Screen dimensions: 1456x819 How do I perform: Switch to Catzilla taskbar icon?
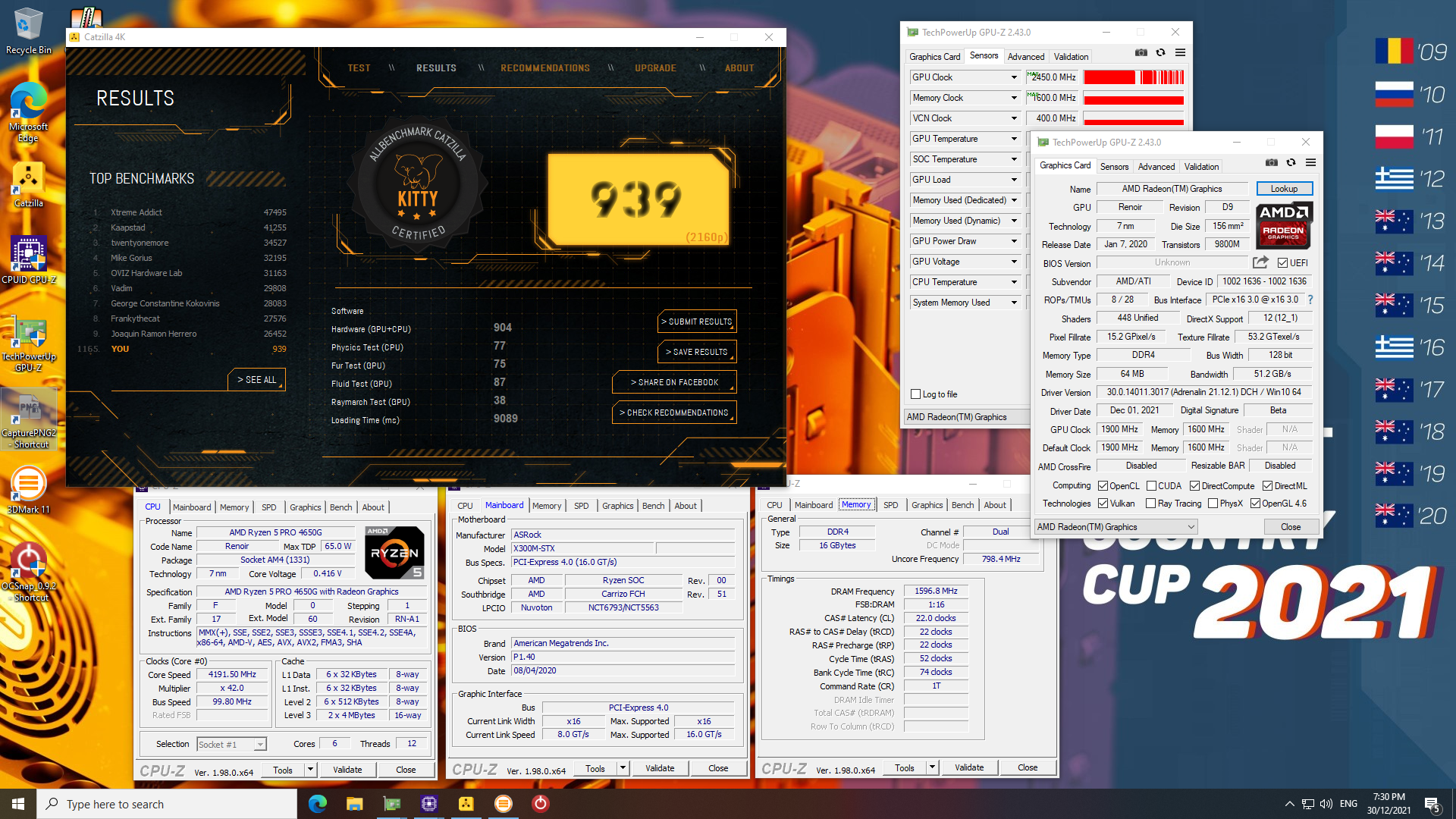(466, 804)
